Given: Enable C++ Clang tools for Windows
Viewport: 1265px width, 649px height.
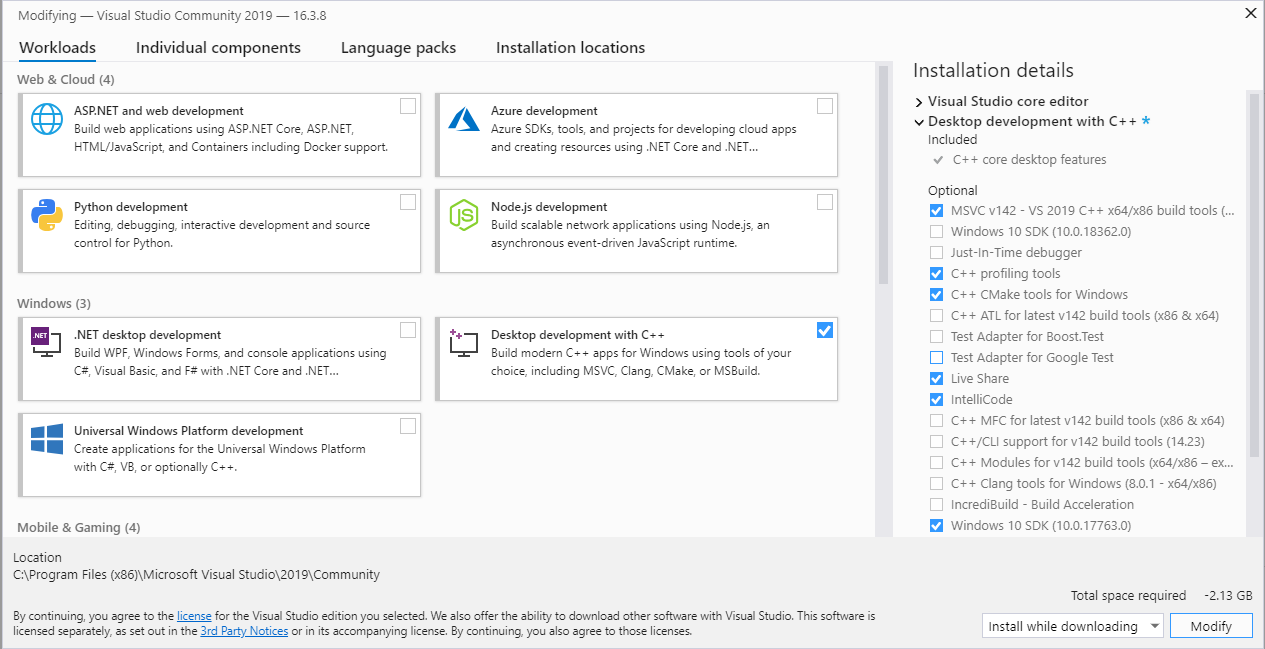Looking at the screenshot, I should click(936, 484).
